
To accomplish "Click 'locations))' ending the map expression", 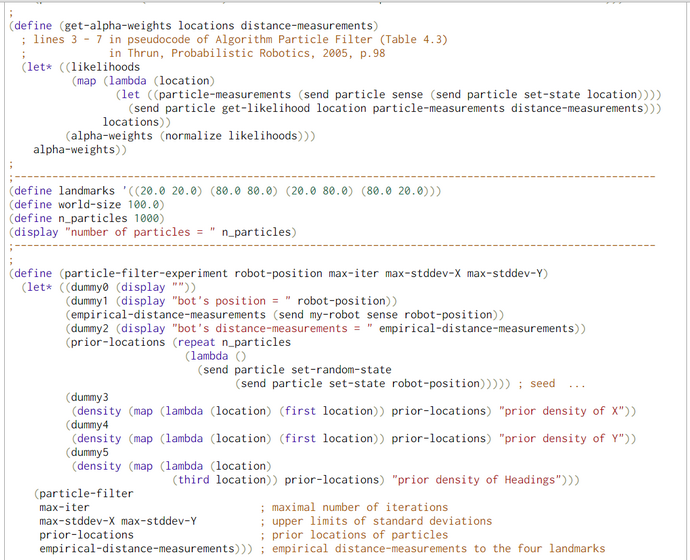I will [x=137, y=122].
